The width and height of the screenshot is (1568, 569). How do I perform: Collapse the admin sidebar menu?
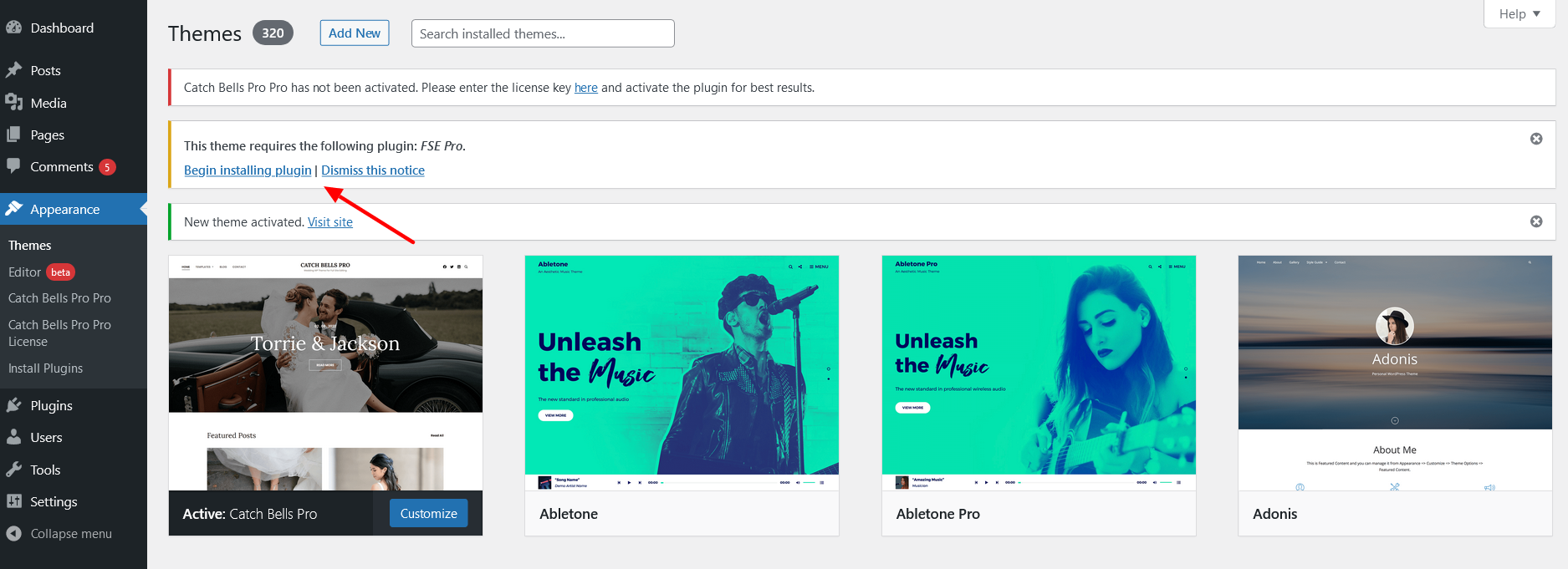tap(59, 534)
